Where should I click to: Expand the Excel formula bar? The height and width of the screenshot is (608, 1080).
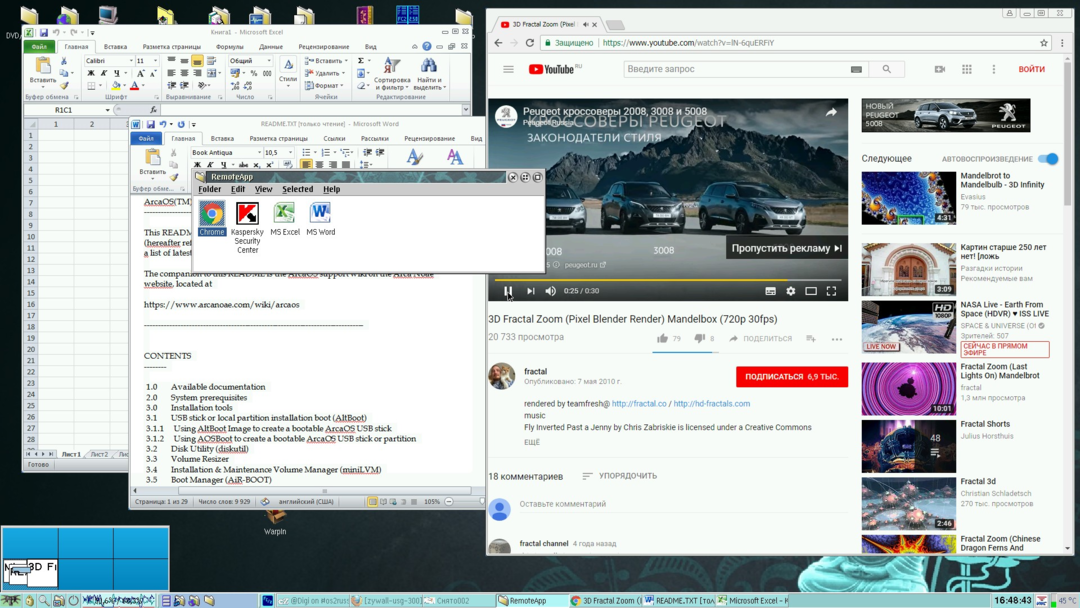(x=466, y=109)
